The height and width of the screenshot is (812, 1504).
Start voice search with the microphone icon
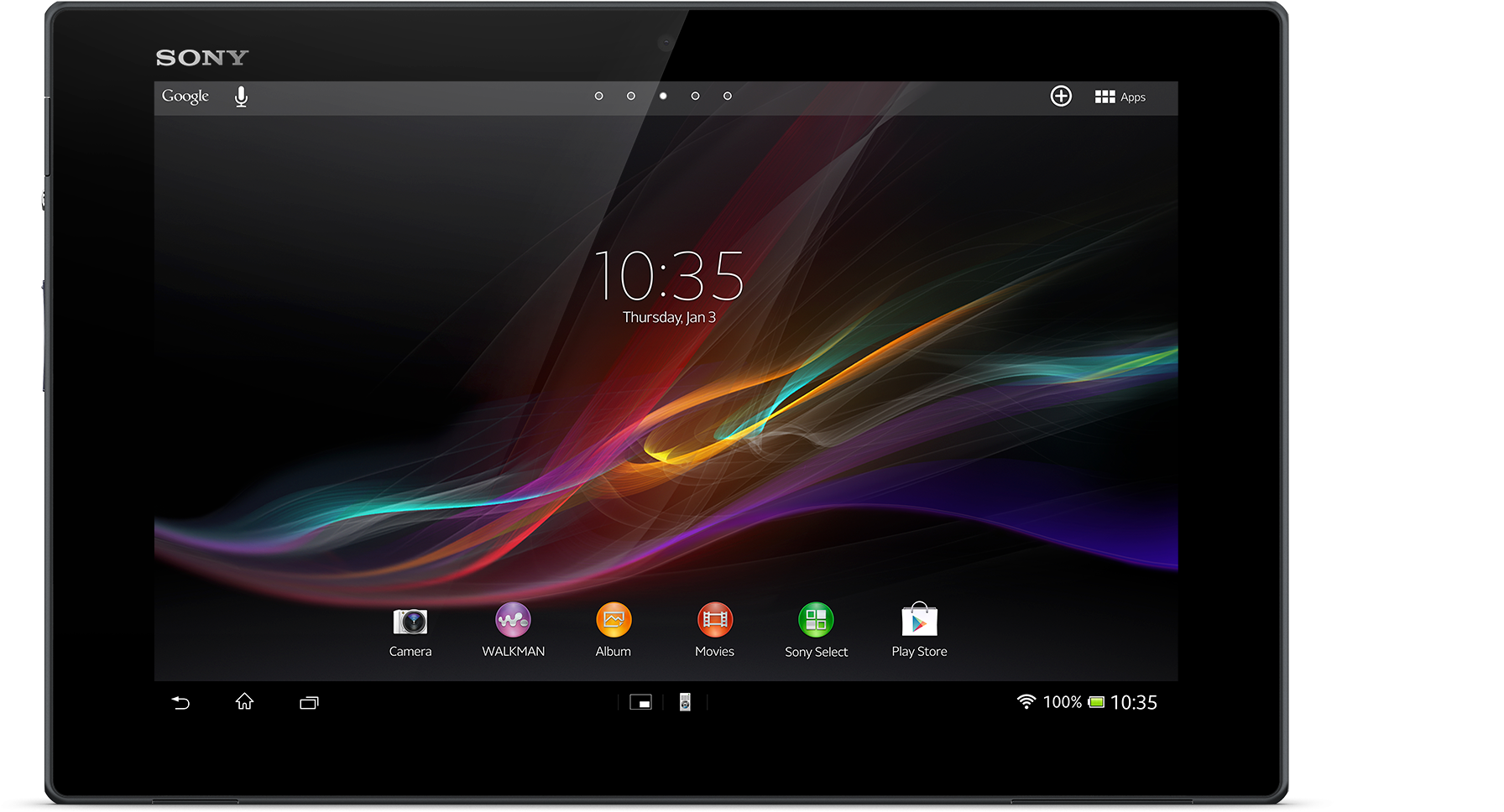pos(241,97)
